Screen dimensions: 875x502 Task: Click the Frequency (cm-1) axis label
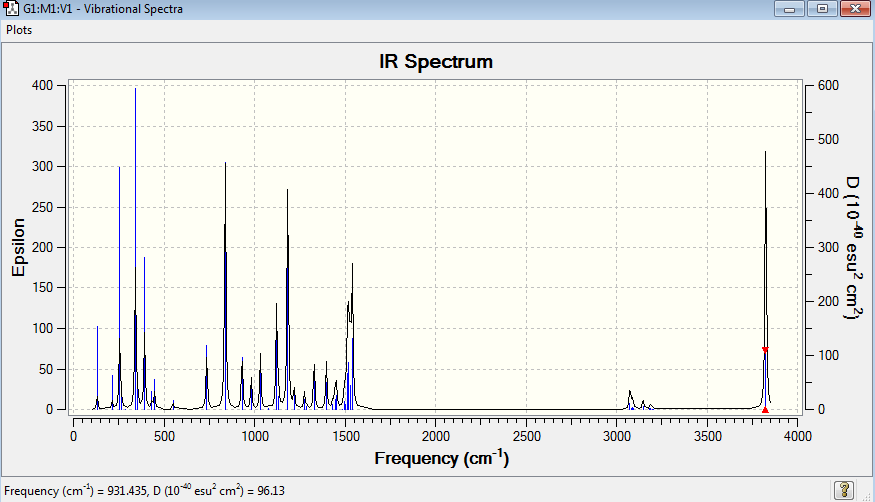(441, 458)
